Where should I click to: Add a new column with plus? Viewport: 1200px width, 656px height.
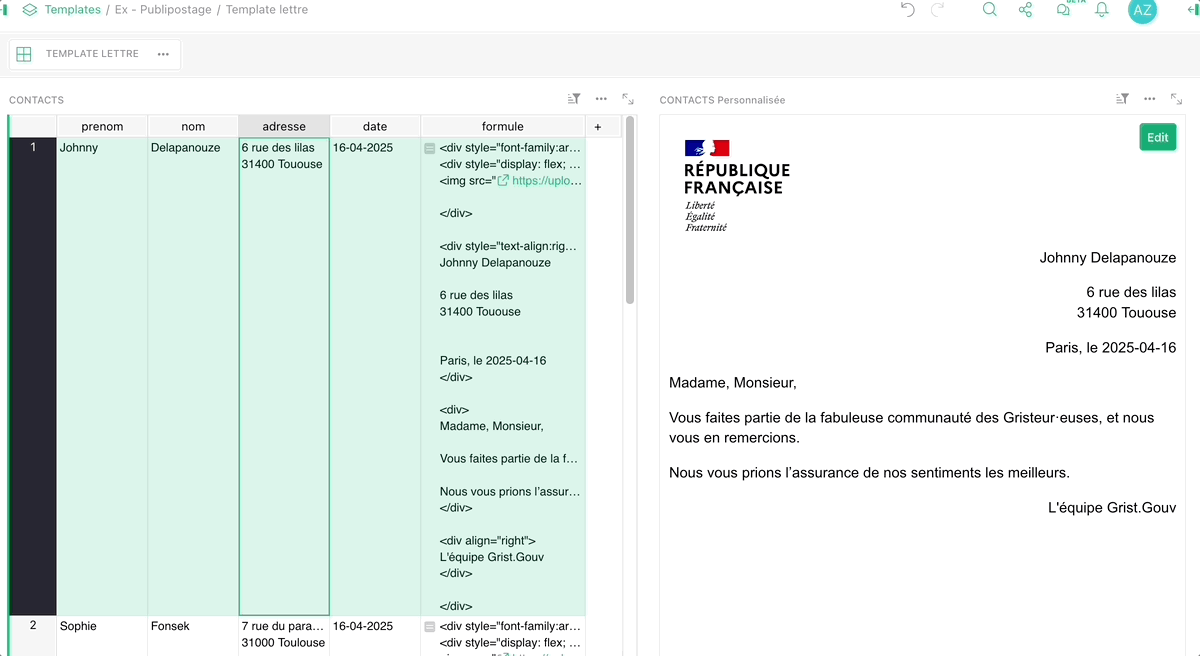click(598, 127)
